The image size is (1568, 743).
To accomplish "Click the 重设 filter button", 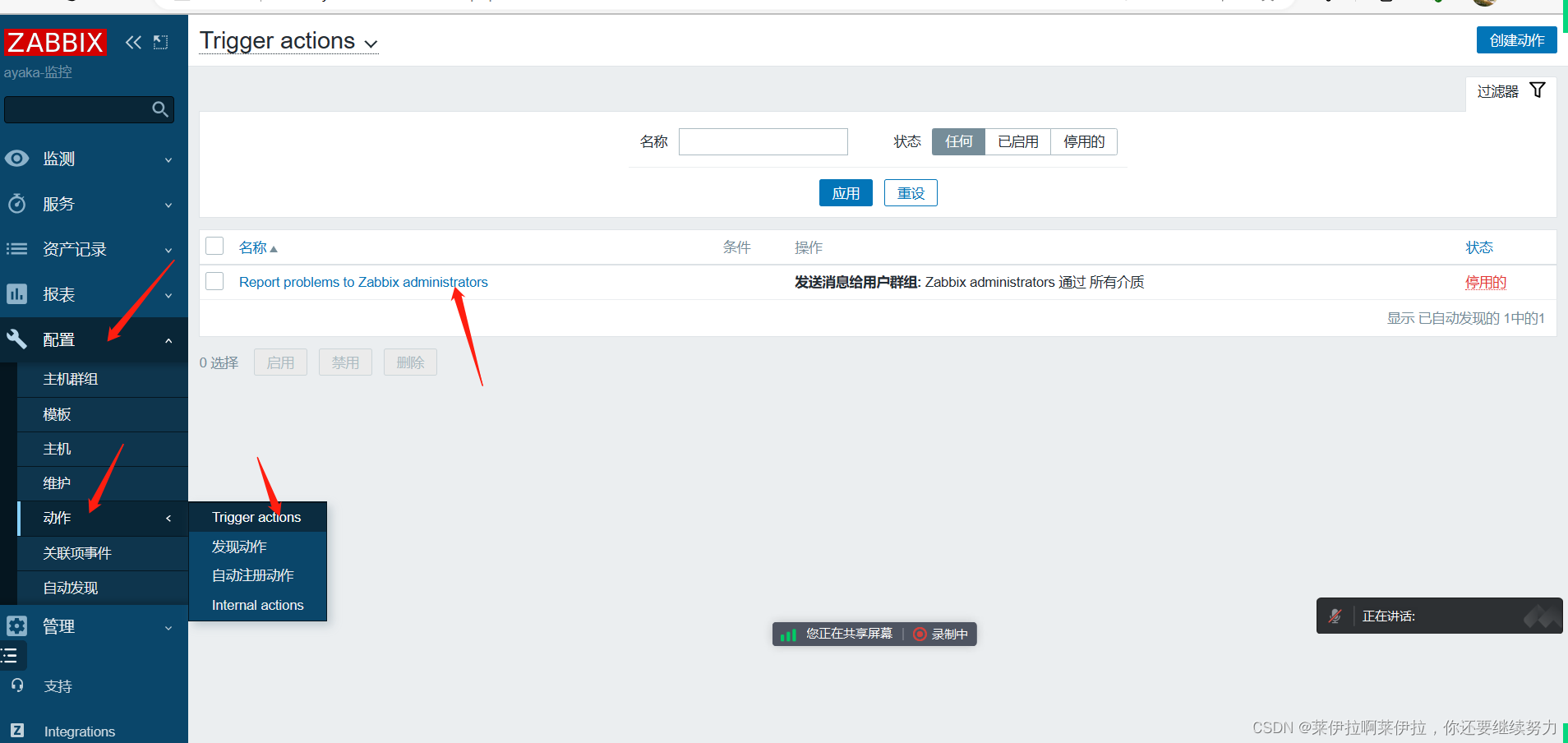I will (x=911, y=193).
